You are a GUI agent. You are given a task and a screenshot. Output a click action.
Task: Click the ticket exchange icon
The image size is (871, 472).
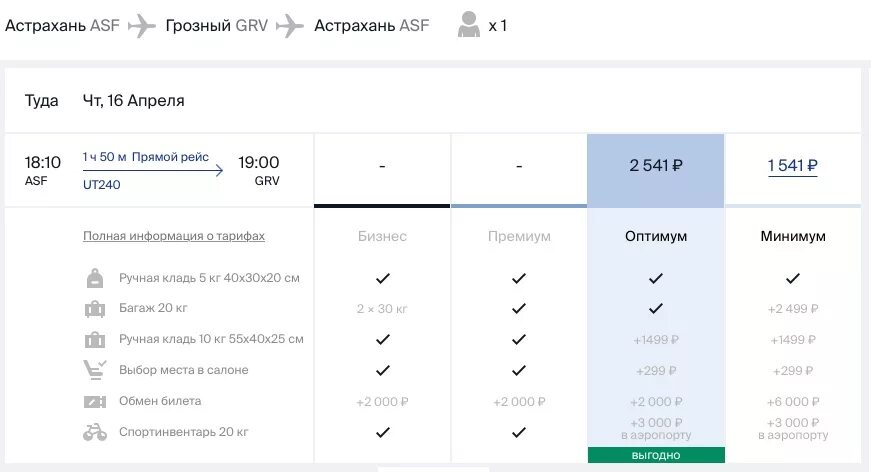[95, 401]
